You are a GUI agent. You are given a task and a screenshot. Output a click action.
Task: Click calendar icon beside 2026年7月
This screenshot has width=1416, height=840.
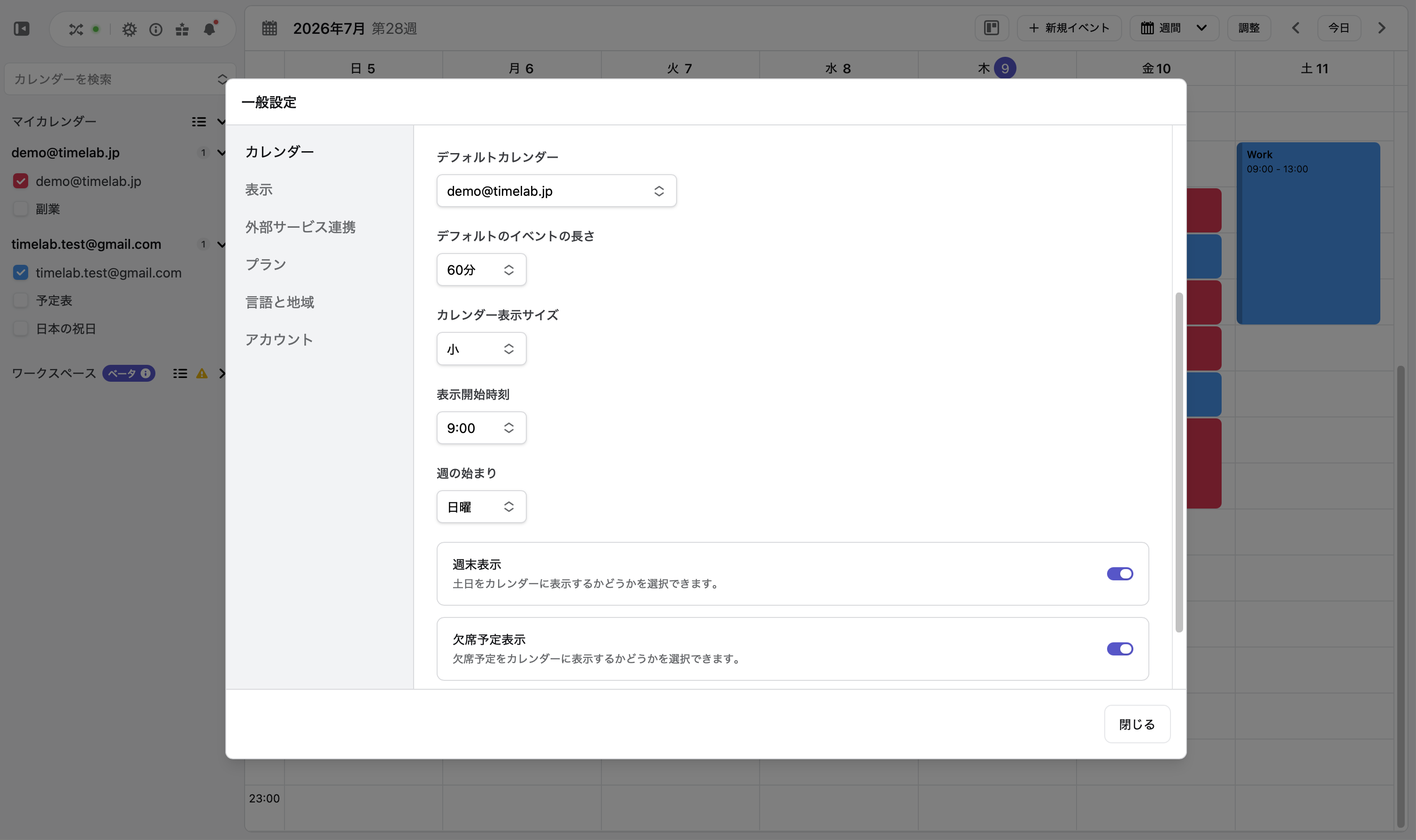[269, 28]
